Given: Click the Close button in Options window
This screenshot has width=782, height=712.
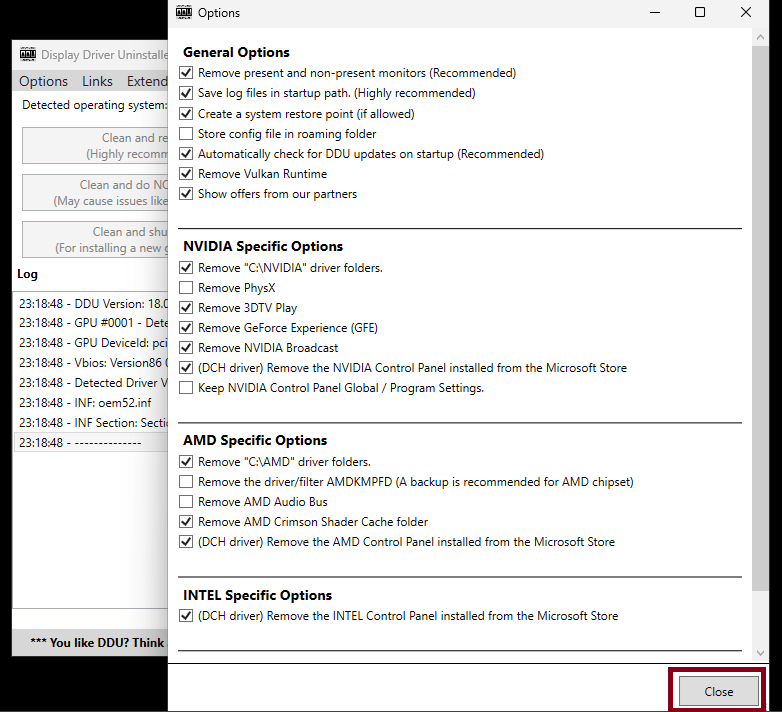Looking at the screenshot, I should point(719,692).
